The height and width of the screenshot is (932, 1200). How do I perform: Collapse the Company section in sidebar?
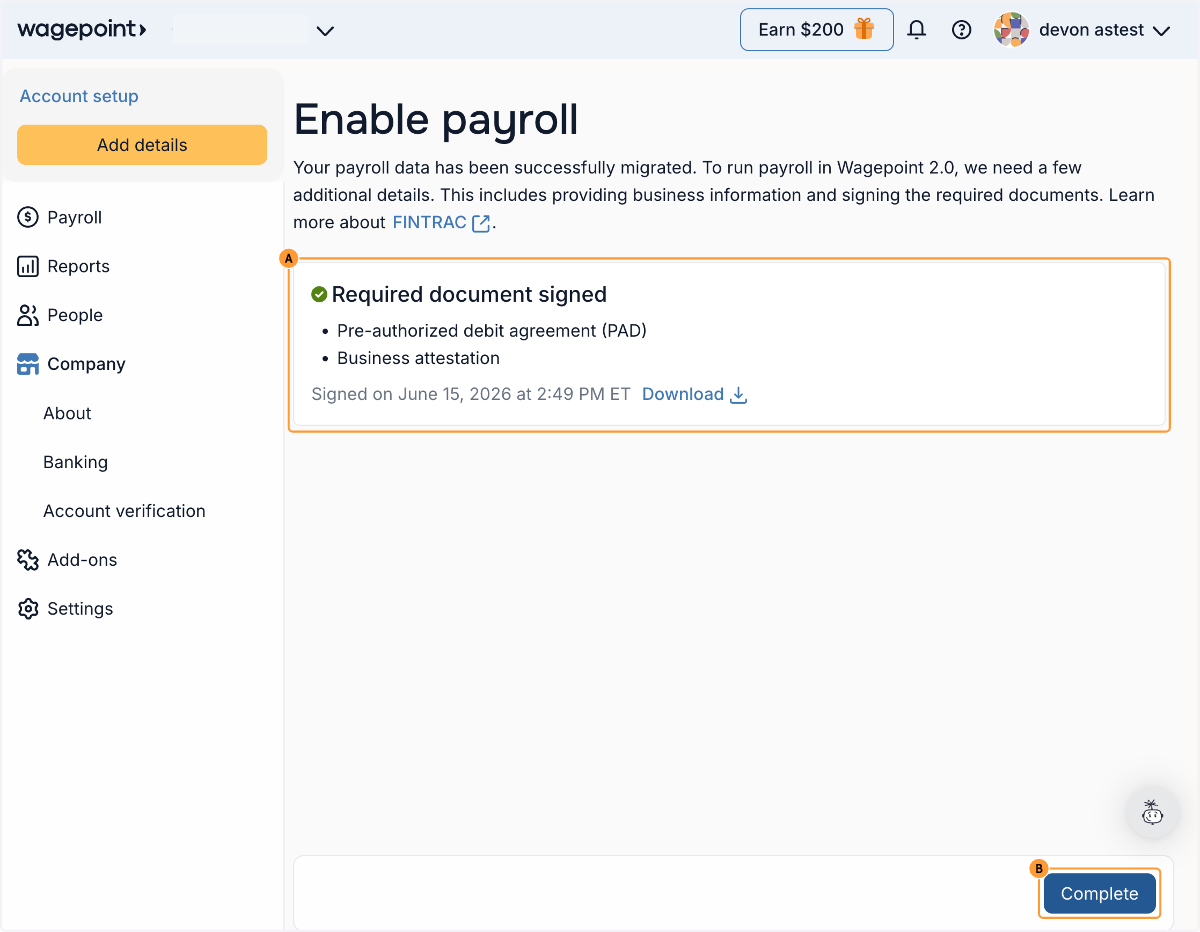point(72,364)
